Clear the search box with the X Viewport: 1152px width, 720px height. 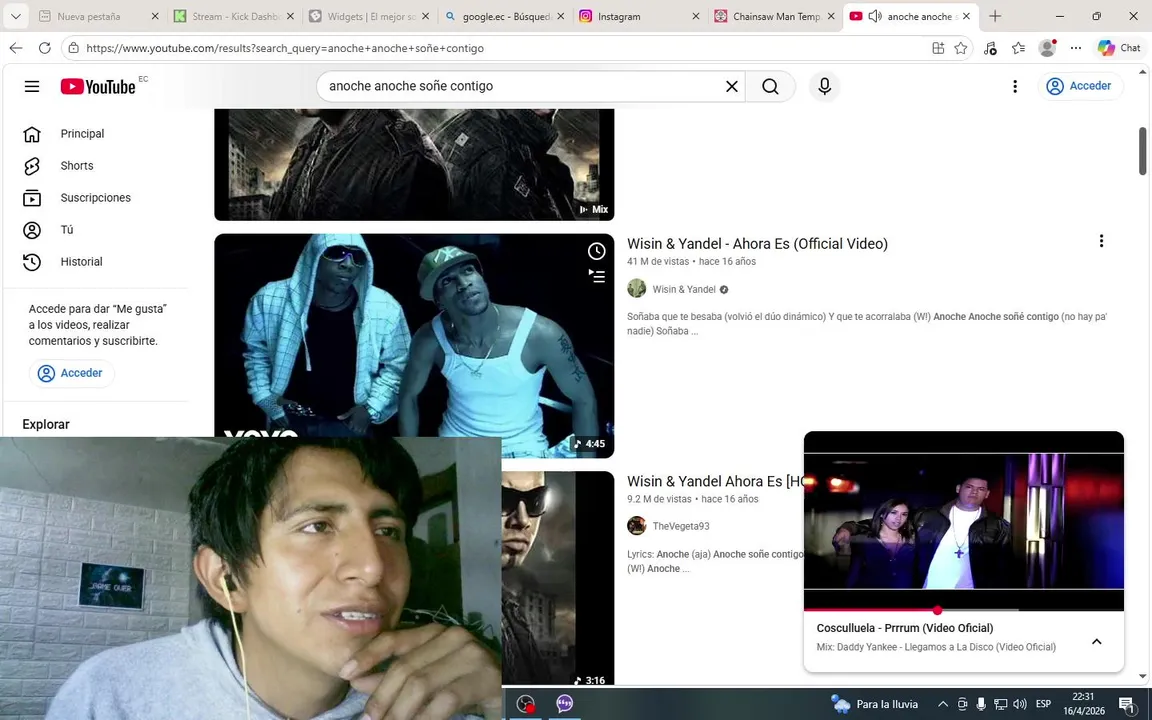click(732, 86)
